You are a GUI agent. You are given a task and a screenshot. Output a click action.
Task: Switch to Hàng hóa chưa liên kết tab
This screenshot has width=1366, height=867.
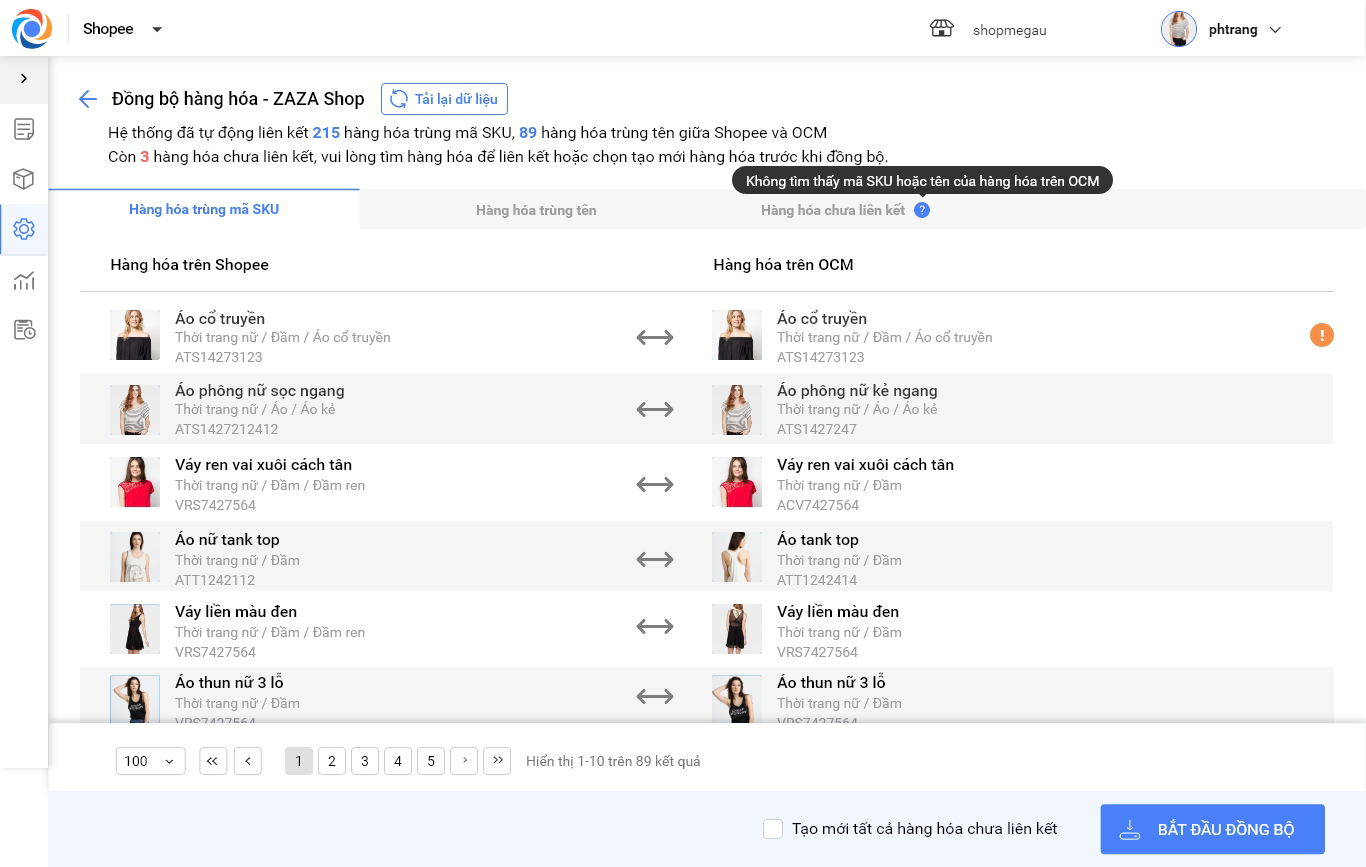tap(832, 210)
